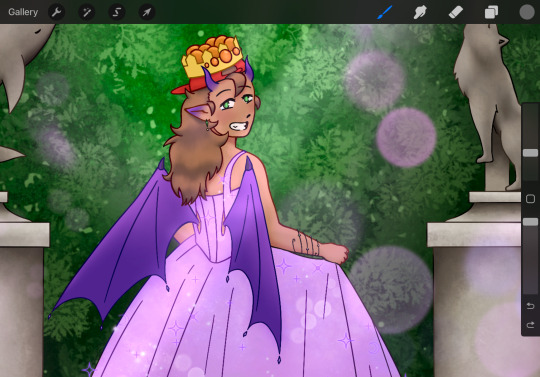Click the brush size slider handle

530,153
